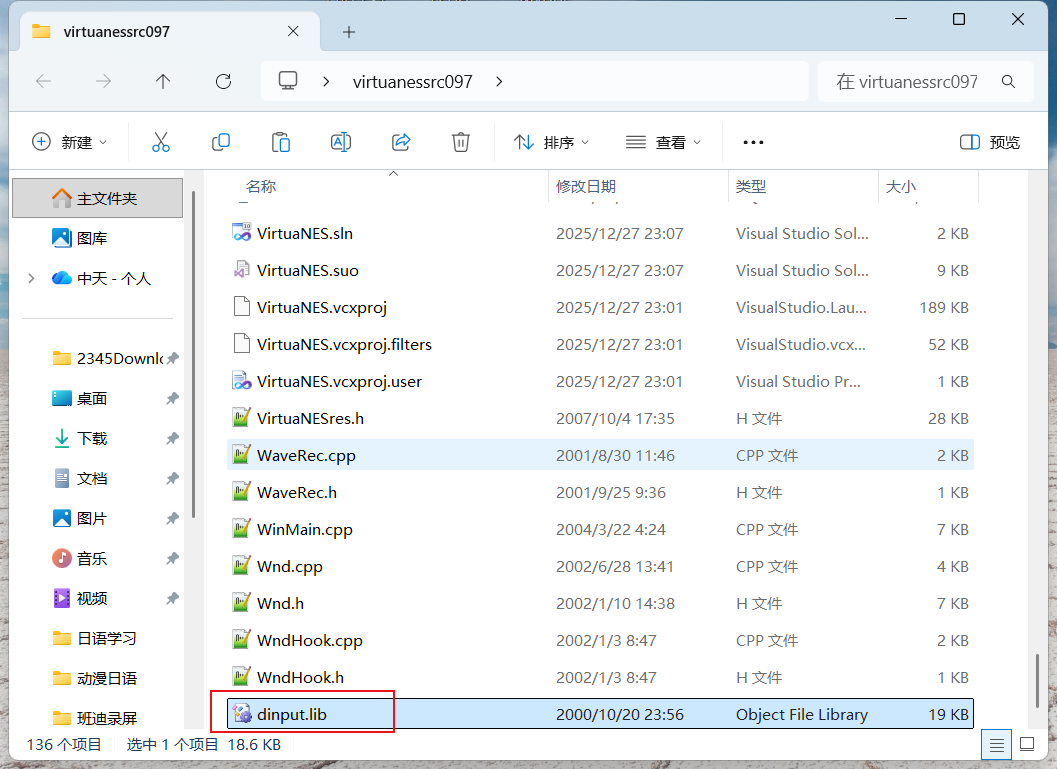Click the pin icon beside 桌面
Image resolution: width=1057 pixels, height=769 pixels.
(x=173, y=398)
